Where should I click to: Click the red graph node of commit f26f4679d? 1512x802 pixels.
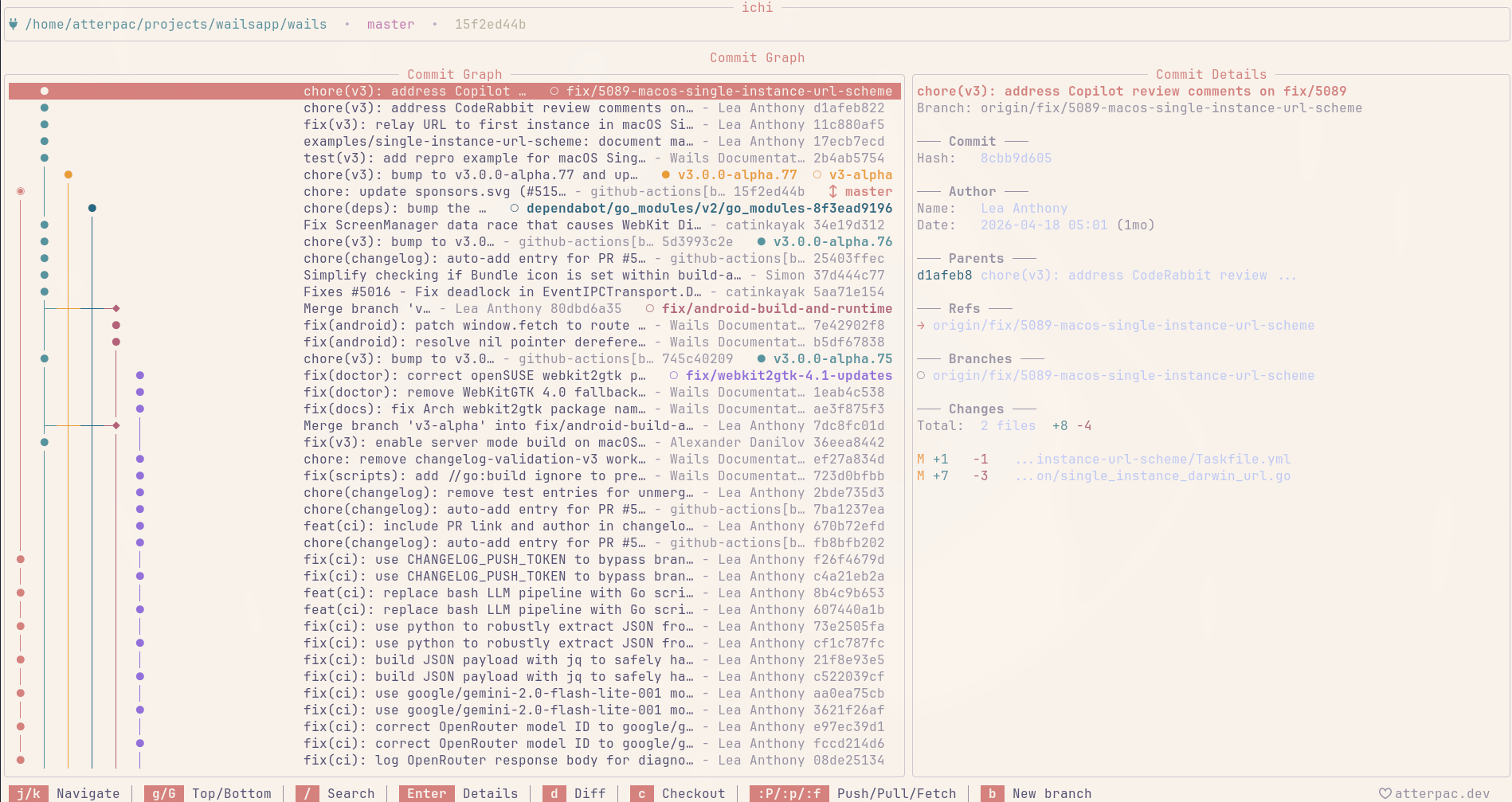21,559
